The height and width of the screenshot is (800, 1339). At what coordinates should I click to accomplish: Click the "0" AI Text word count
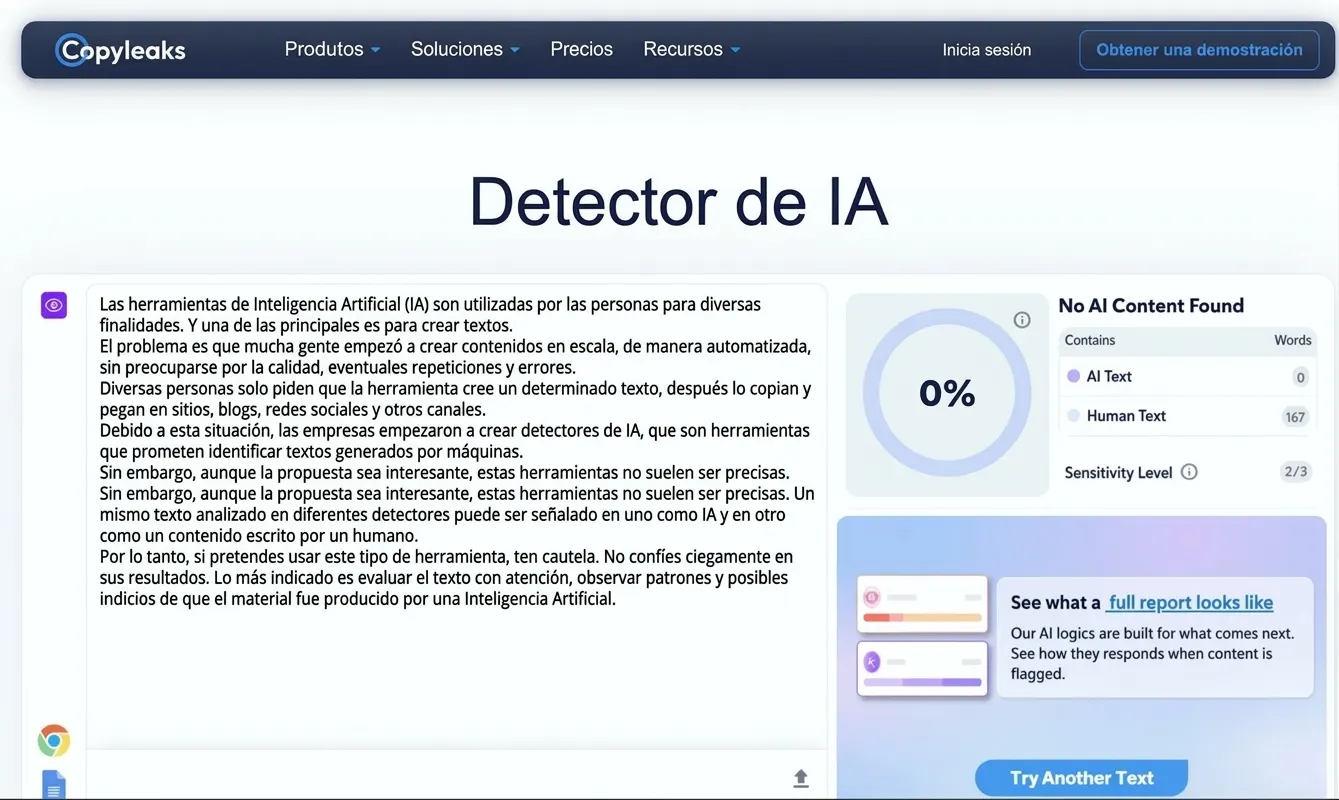(1300, 377)
